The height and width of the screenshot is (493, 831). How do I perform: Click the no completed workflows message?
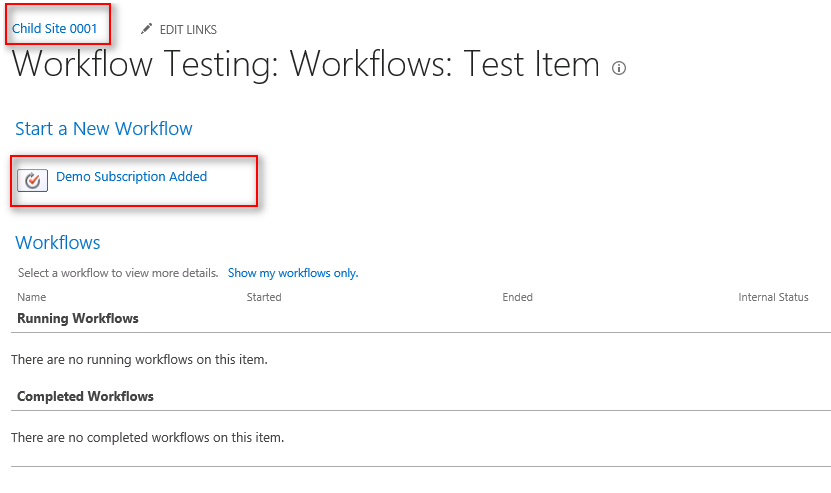[147, 437]
